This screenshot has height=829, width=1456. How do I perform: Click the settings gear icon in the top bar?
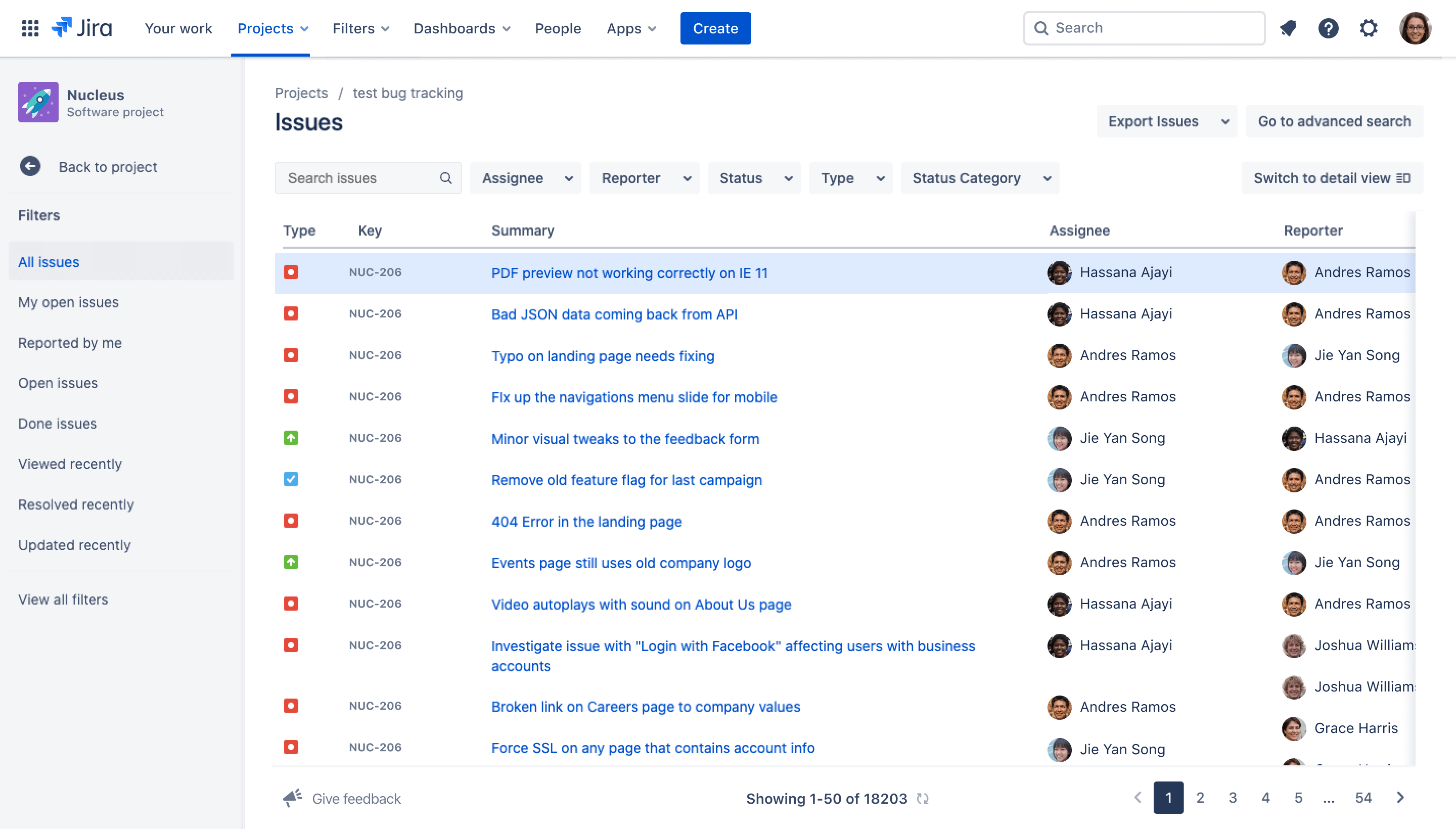coord(1370,27)
